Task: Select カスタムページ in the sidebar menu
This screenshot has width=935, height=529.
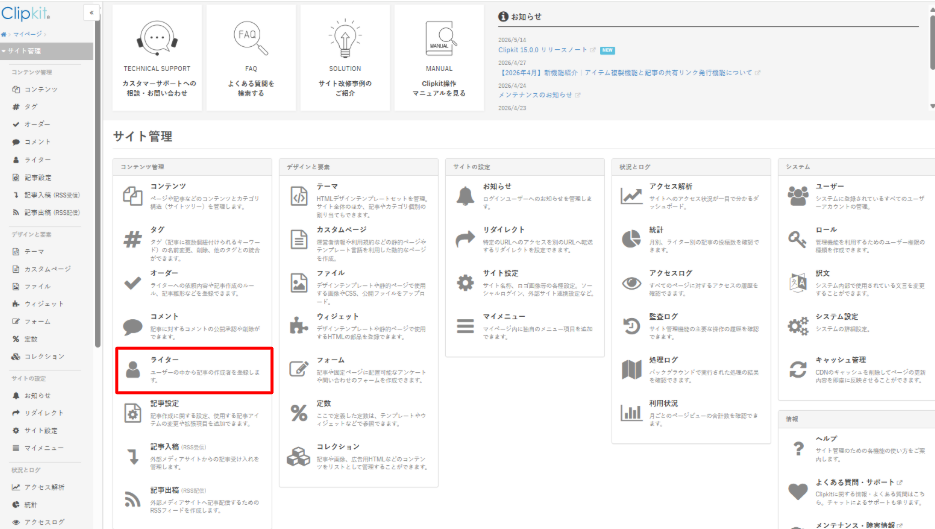Action: (47, 269)
